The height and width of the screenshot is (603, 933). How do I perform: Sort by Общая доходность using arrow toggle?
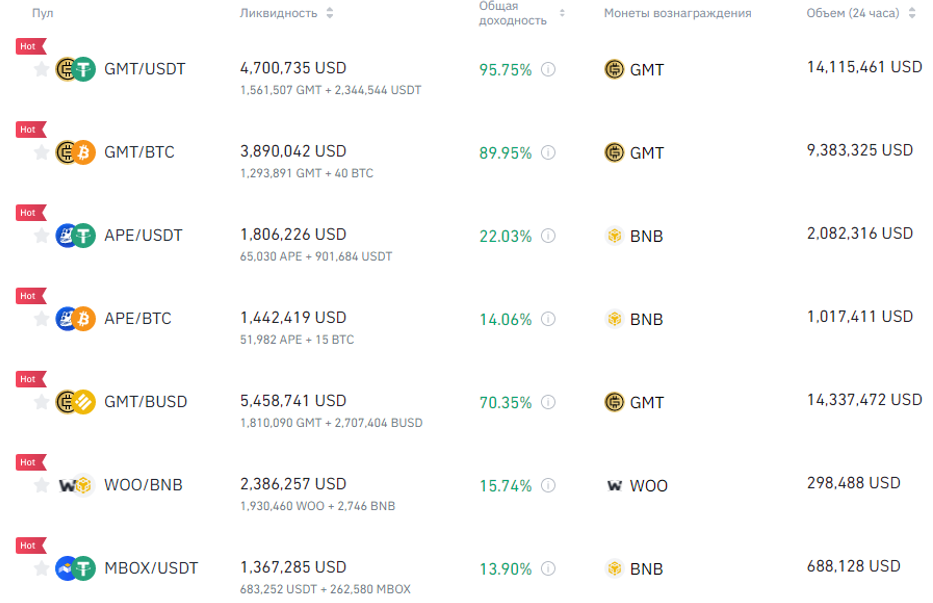(x=562, y=13)
